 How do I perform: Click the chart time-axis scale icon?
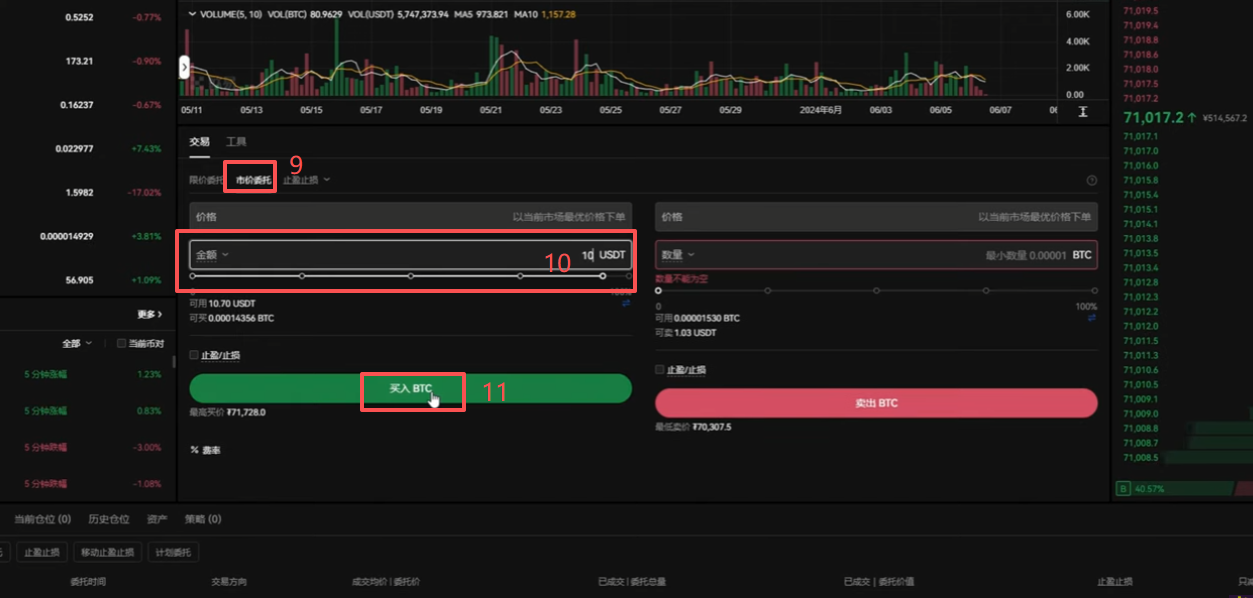(x=1082, y=111)
